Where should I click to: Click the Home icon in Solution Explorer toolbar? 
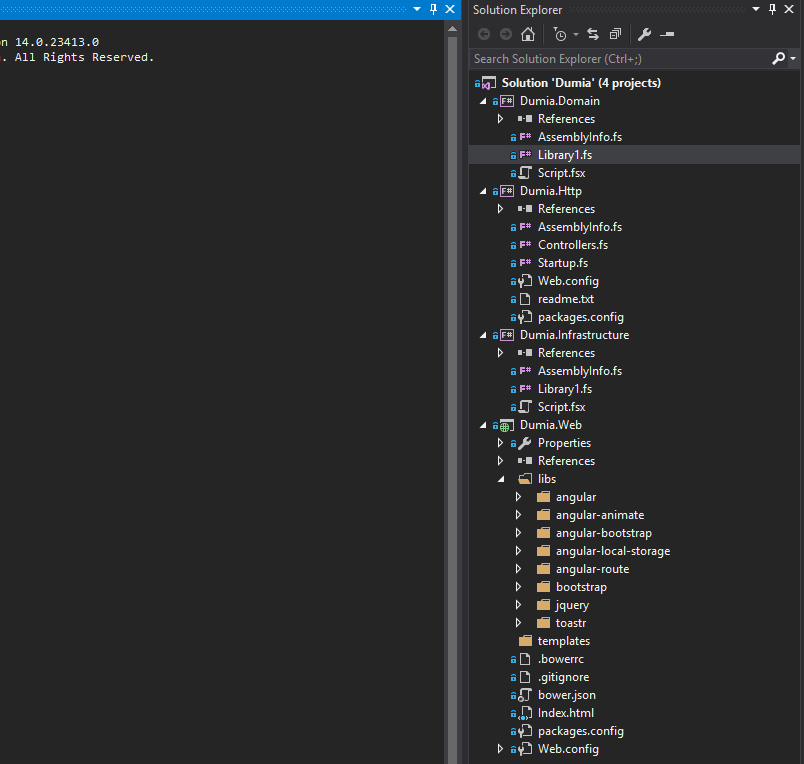[x=527, y=33]
